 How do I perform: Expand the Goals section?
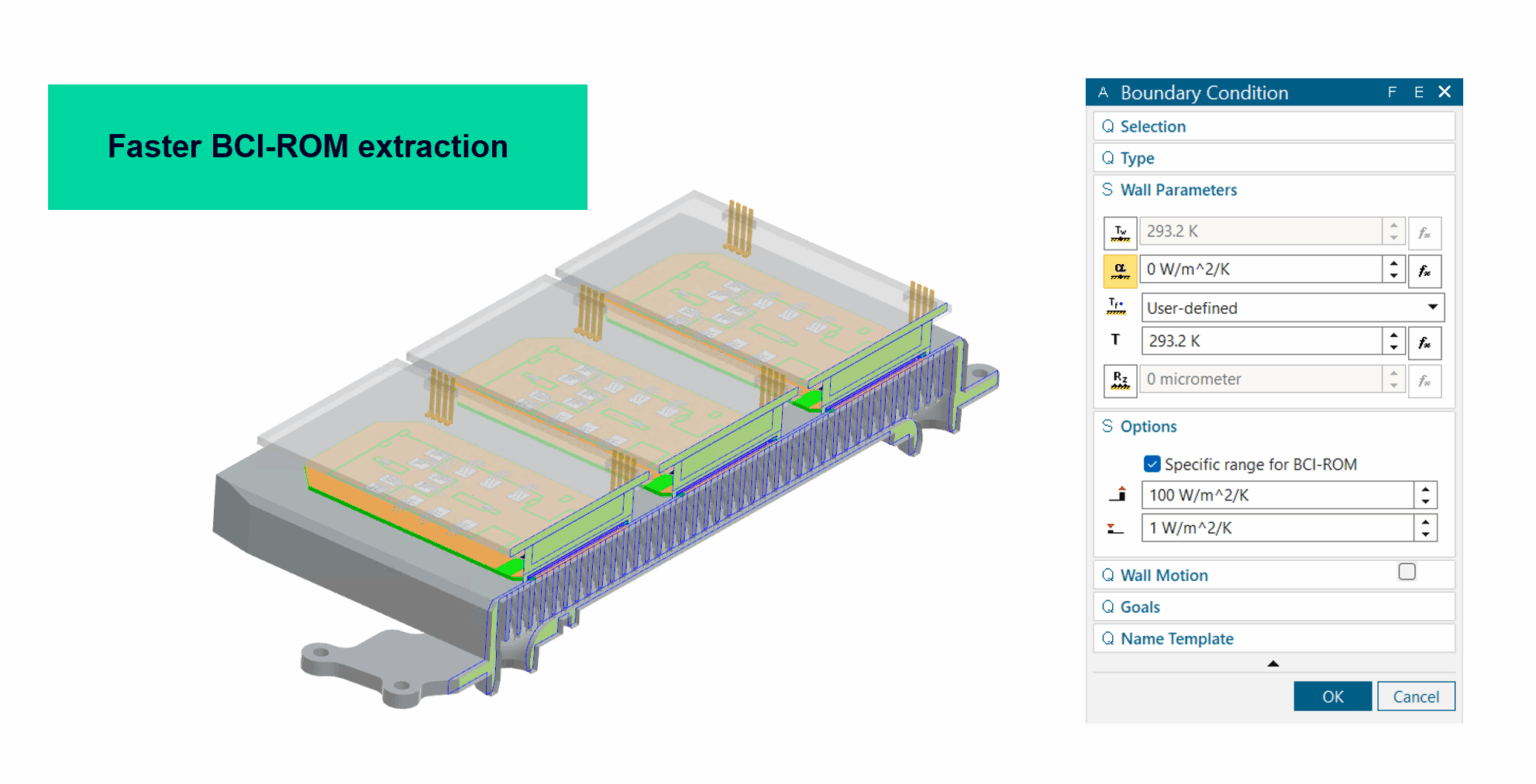[1139, 607]
